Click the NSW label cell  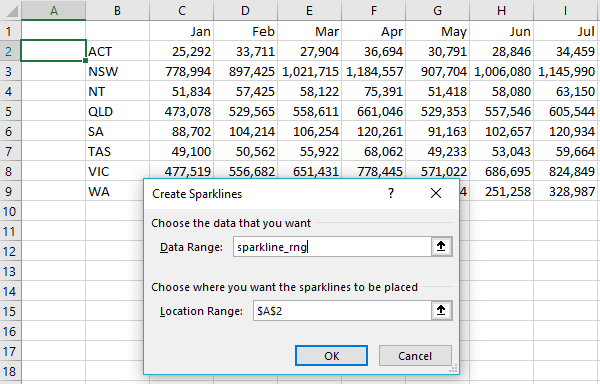point(117,71)
